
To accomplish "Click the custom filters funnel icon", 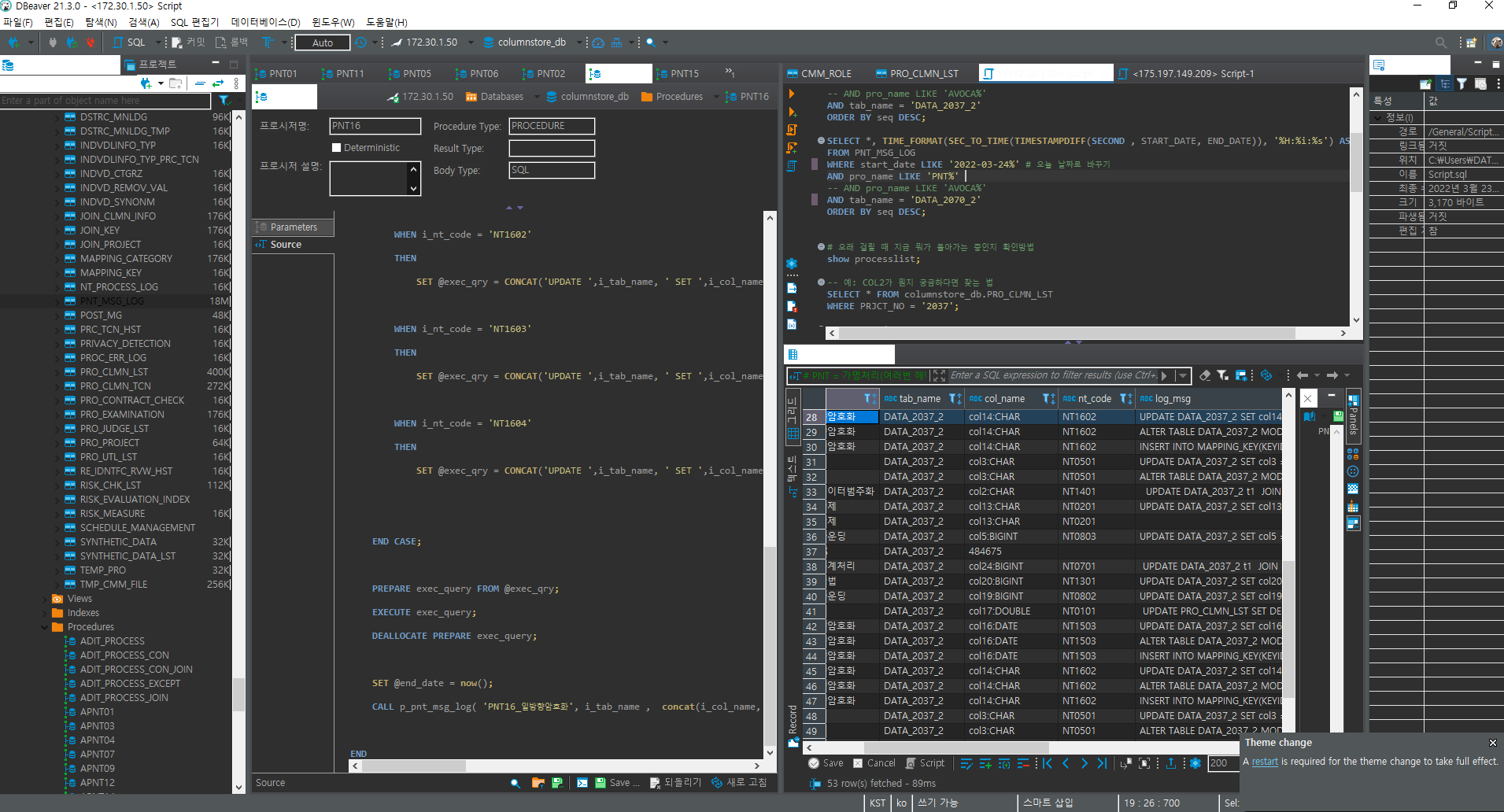I will pos(1223,375).
